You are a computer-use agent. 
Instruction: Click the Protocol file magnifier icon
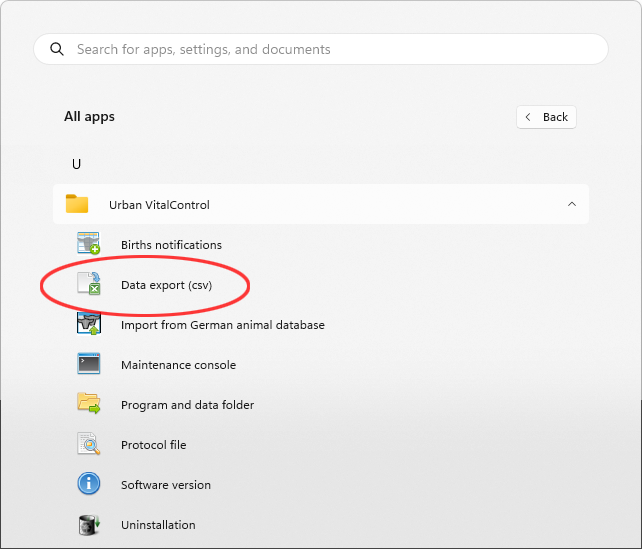pyautogui.click(x=89, y=445)
